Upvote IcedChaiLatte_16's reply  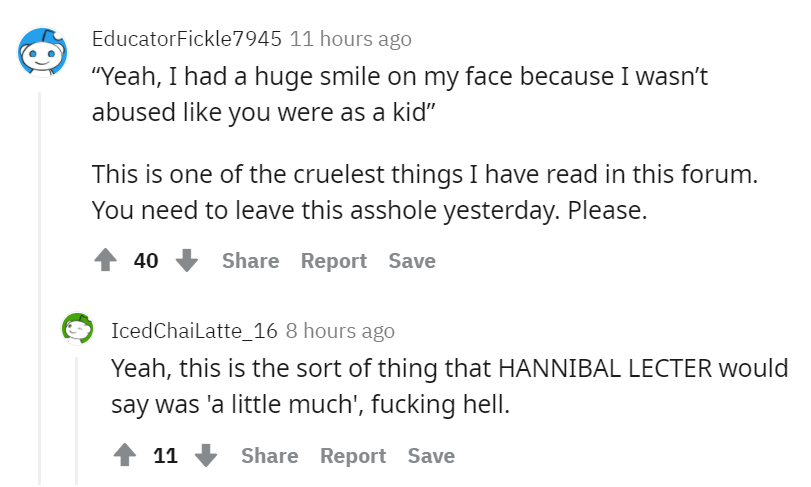point(125,455)
